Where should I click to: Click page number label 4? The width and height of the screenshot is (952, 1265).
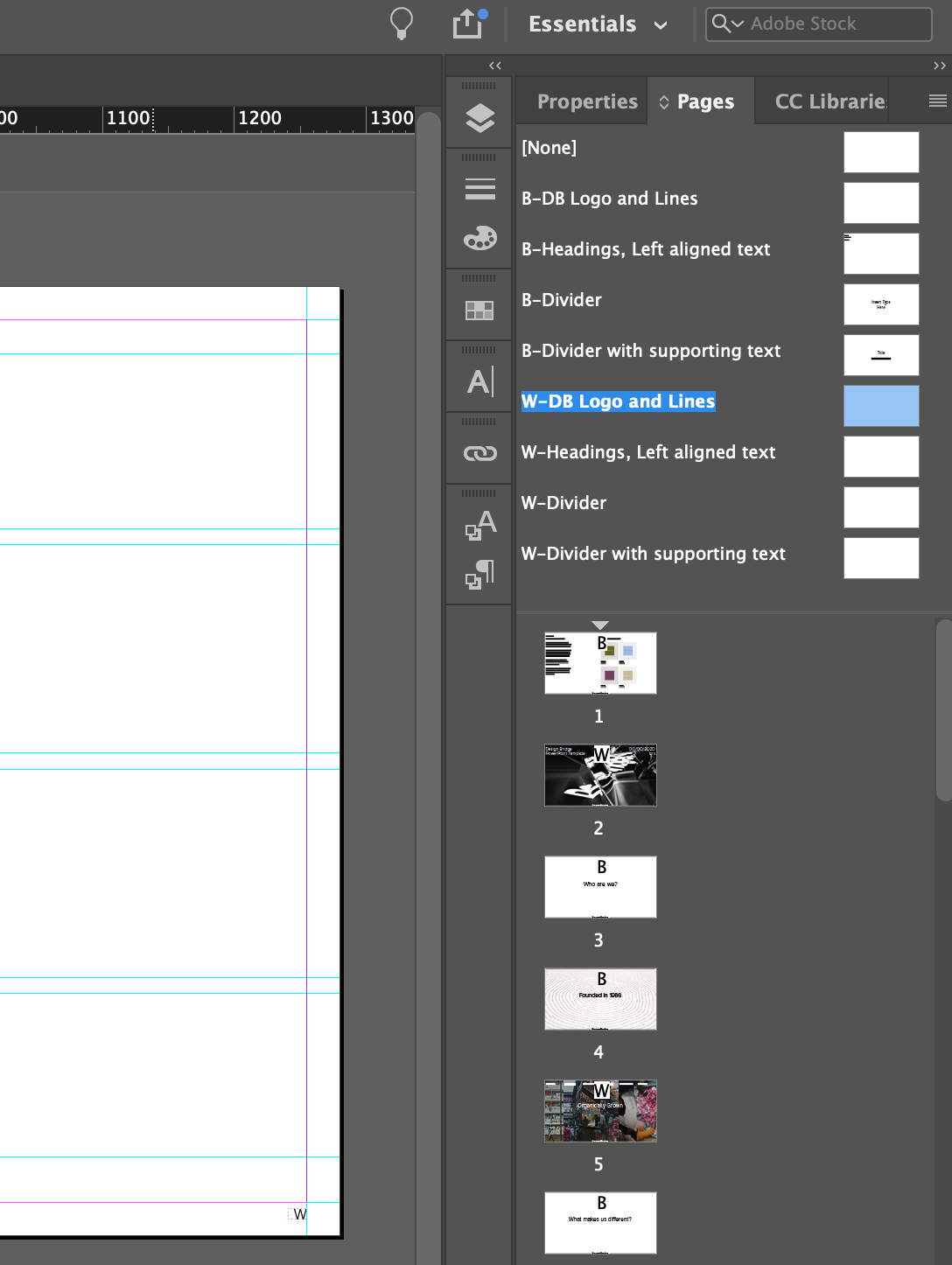(598, 1052)
